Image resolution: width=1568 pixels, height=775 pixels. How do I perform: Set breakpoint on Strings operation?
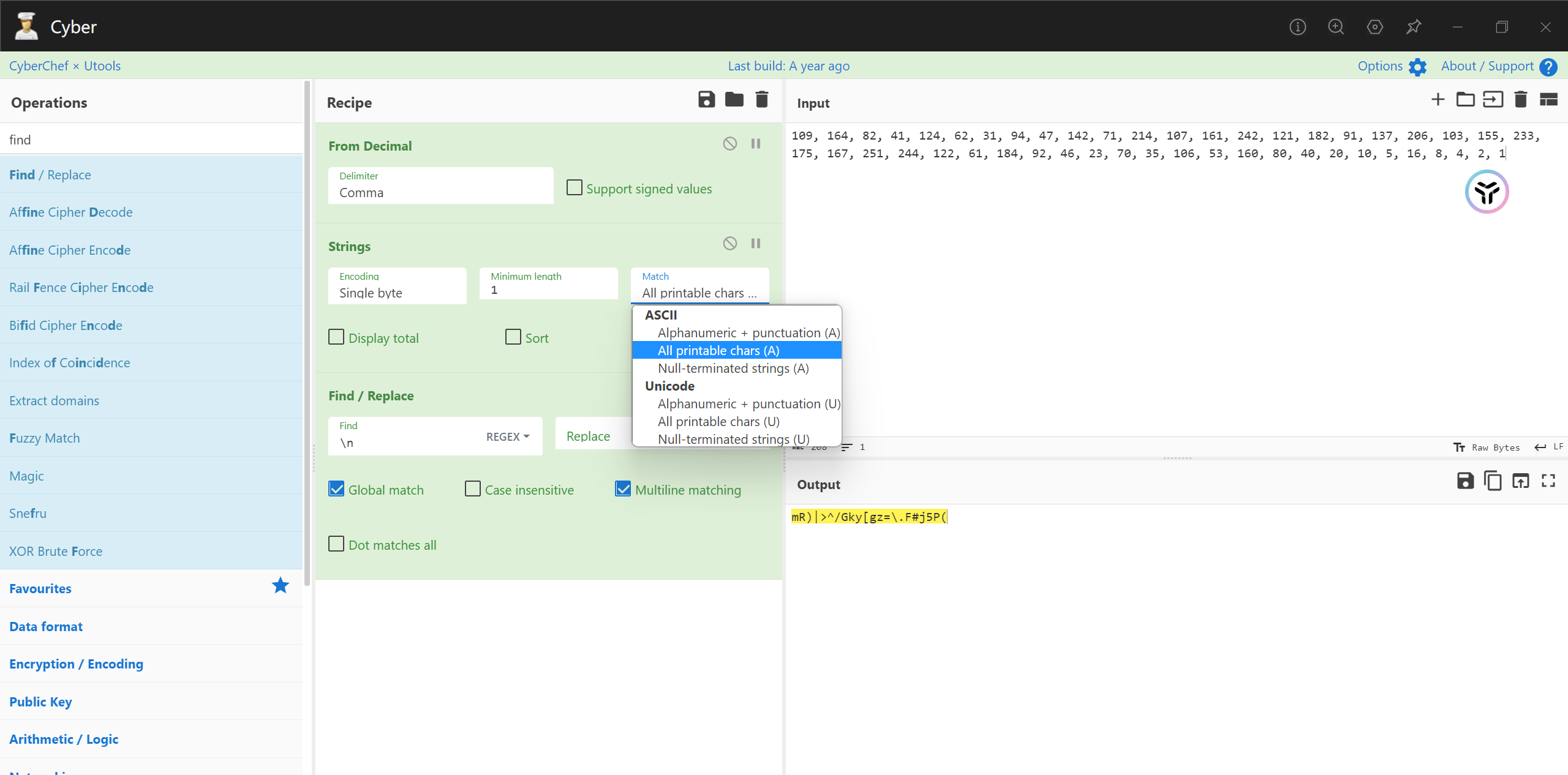pos(756,244)
